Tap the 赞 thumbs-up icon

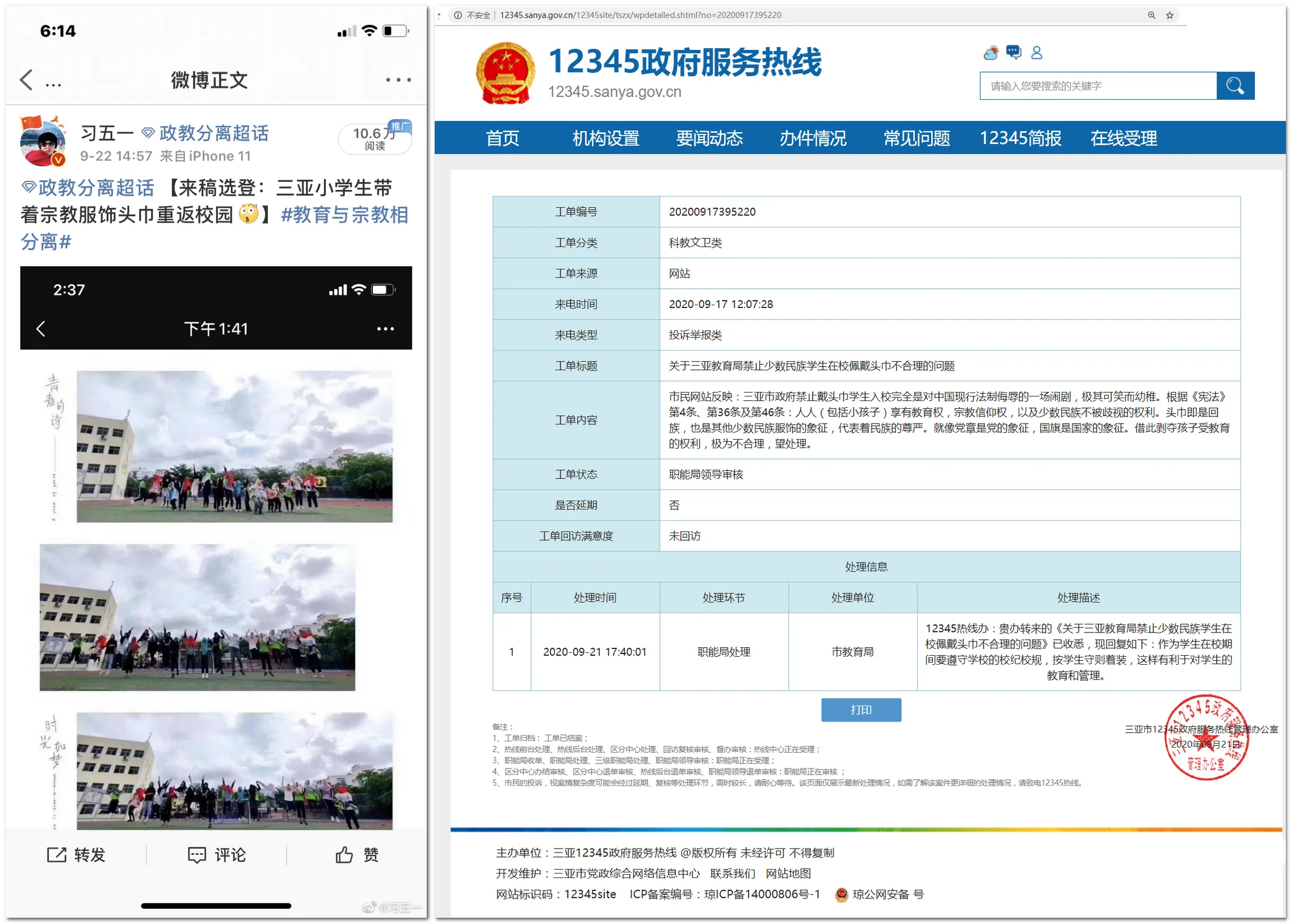tap(344, 855)
